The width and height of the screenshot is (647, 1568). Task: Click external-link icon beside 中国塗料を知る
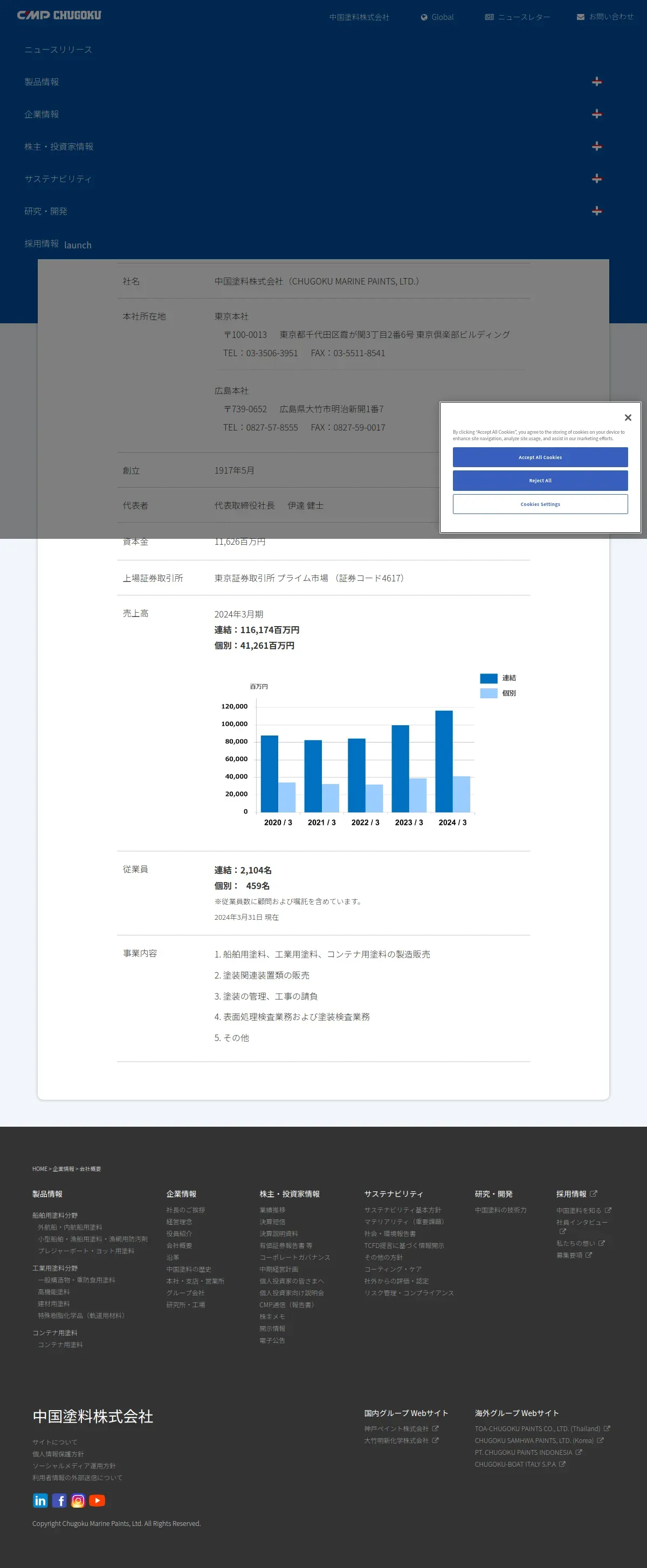(608, 1210)
